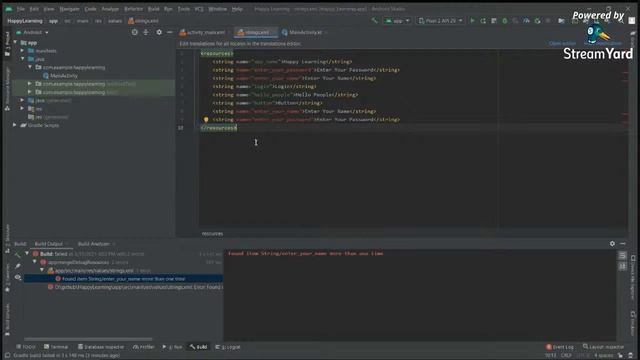
Task: Click the green Run app play icon
Action: pyautogui.click(x=472, y=20)
